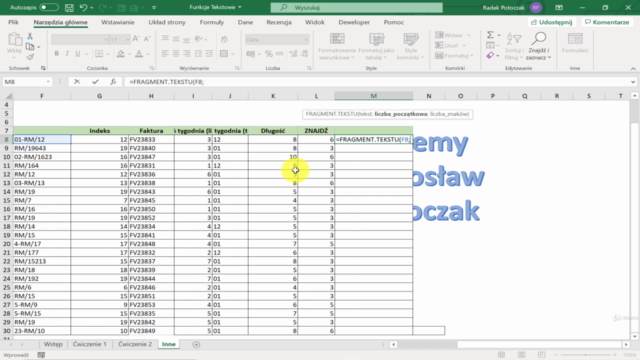Click the decrease font size icon
Image resolution: width=640 pixels, height=360 pixels.
tap(147, 39)
